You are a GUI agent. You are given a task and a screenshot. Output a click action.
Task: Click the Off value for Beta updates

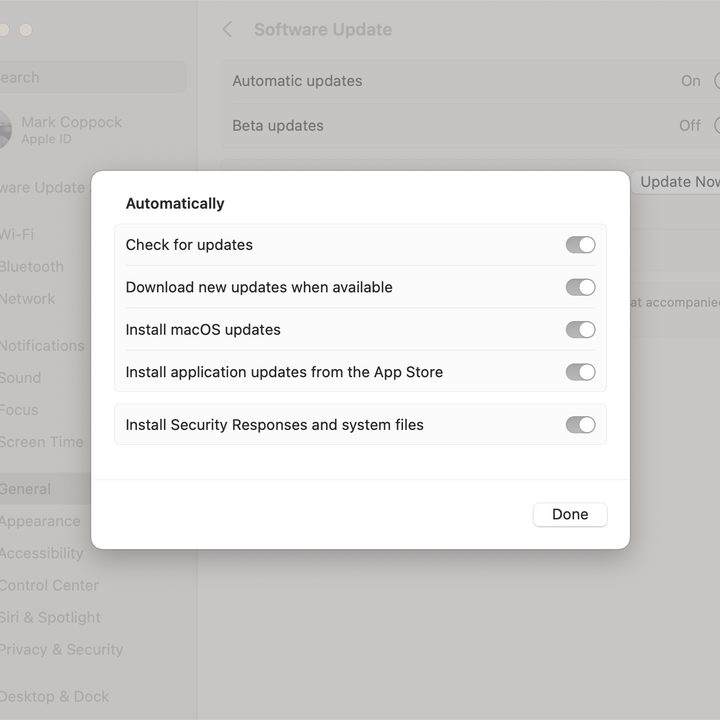pos(690,125)
